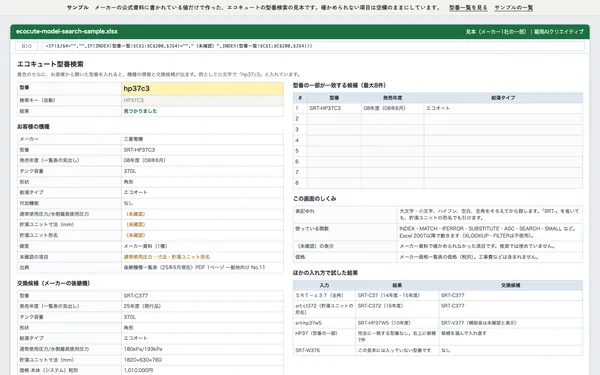Select the yellow hp37c3 model input cell
The width and height of the screenshot is (600, 375).
tap(202, 88)
